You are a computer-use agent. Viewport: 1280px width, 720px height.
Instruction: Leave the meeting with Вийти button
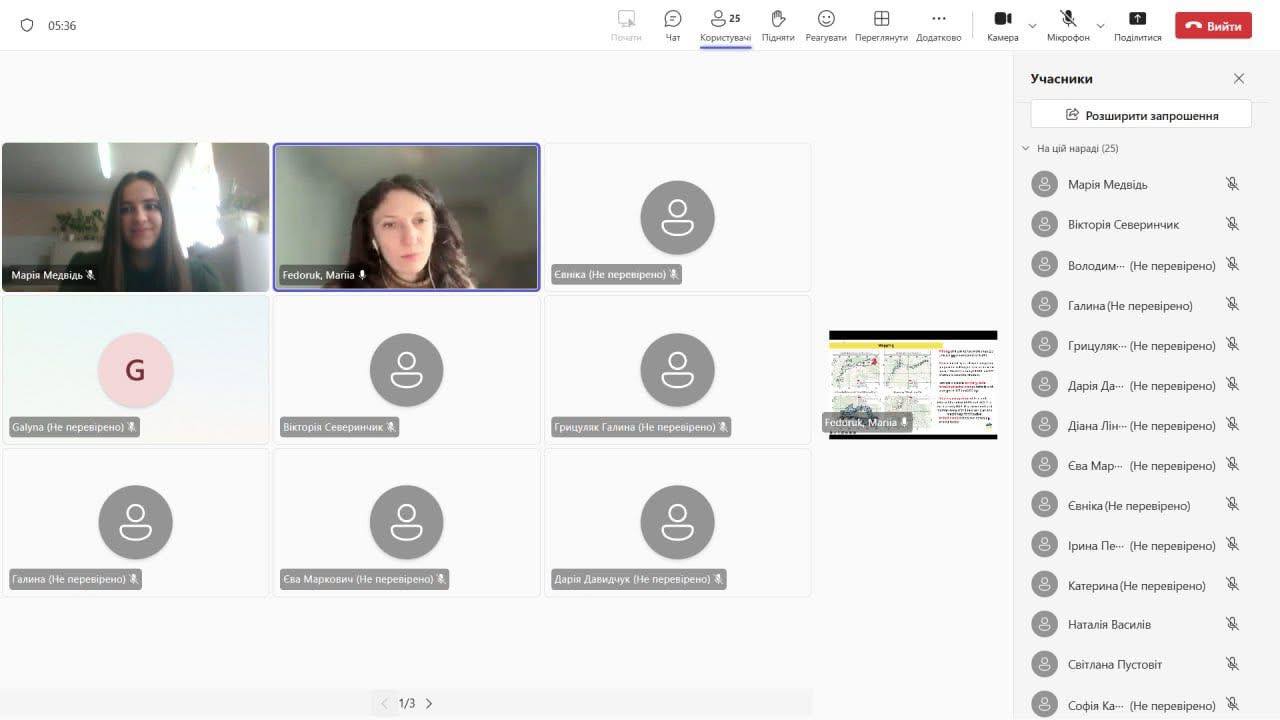tap(1213, 26)
